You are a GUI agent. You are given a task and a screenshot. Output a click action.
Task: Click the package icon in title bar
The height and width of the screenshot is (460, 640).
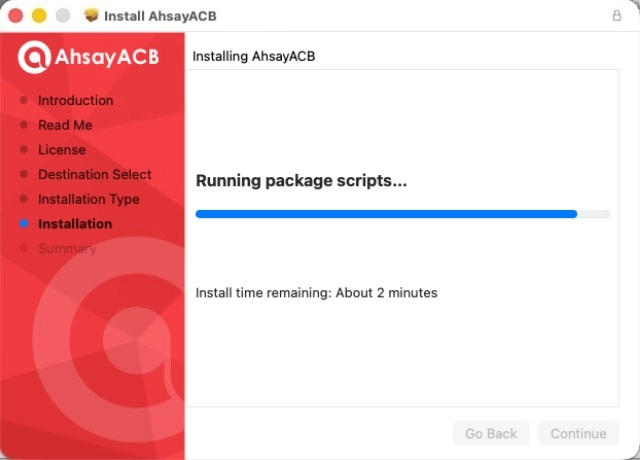pyautogui.click(x=92, y=16)
